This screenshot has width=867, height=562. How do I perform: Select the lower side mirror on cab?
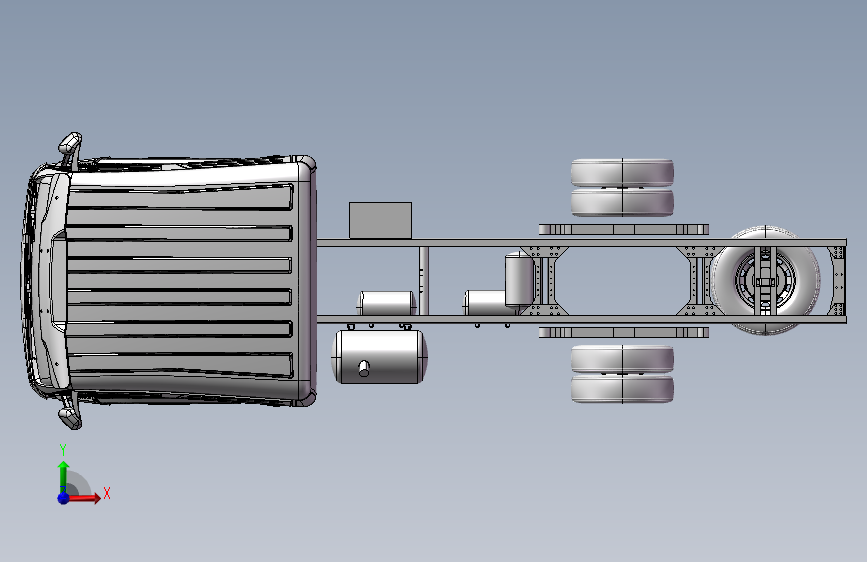pyautogui.click(x=70, y=411)
